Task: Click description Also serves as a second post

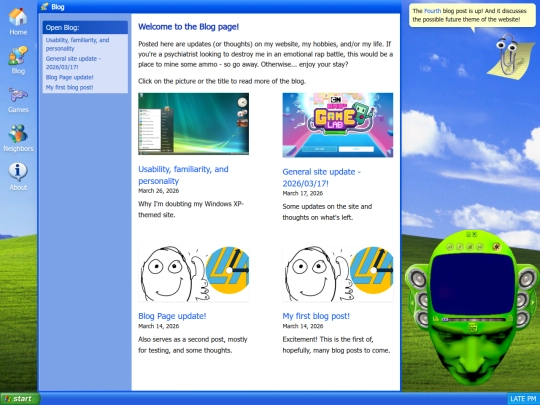Action: click(193, 345)
